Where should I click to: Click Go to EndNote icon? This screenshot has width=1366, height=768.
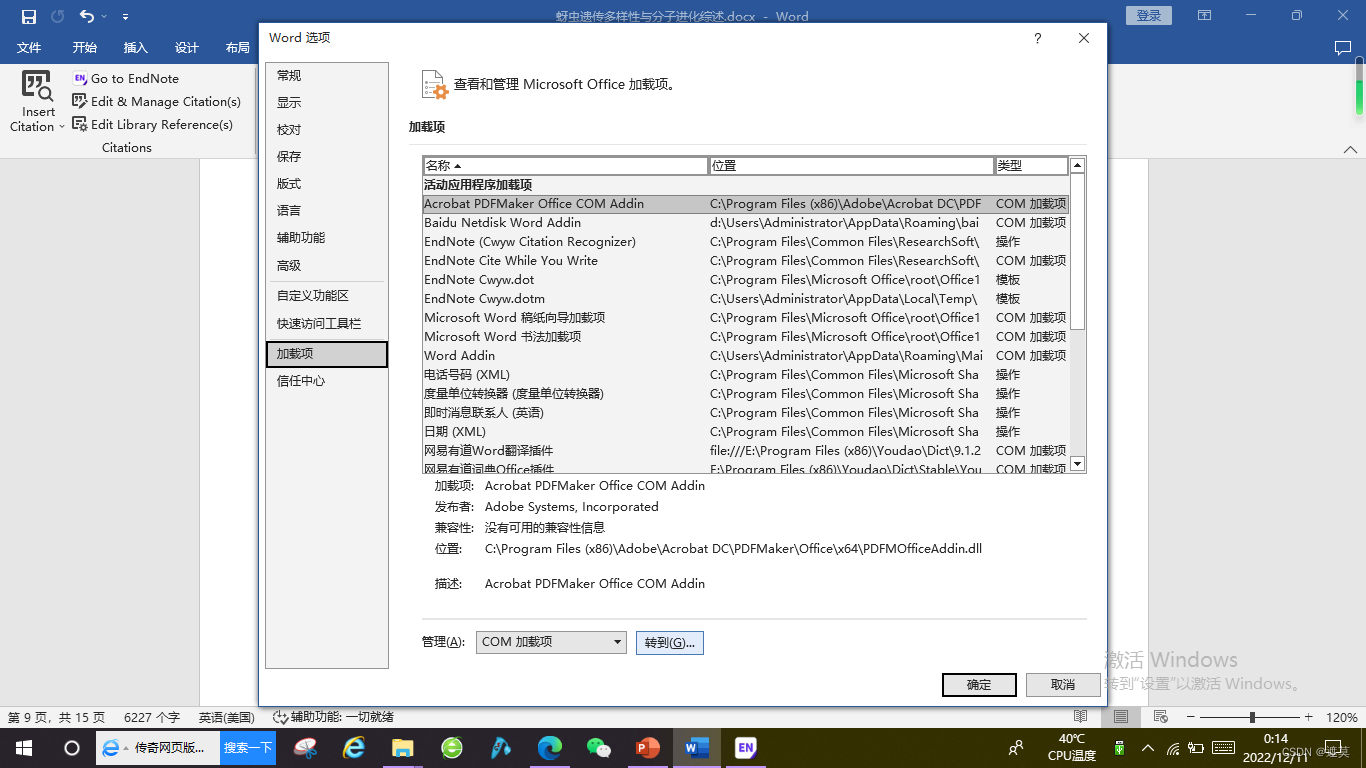[x=80, y=78]
